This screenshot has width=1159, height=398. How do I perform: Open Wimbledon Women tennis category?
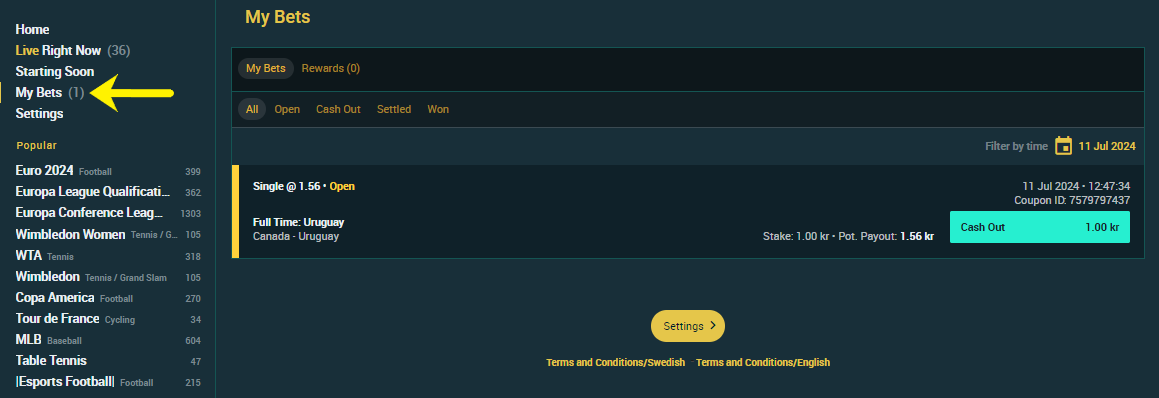tap(108, 235)
